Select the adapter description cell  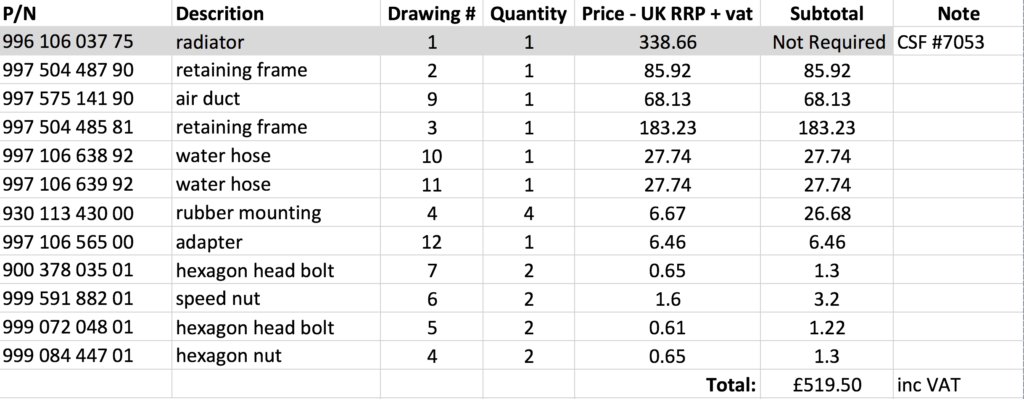tap(276, 242)
